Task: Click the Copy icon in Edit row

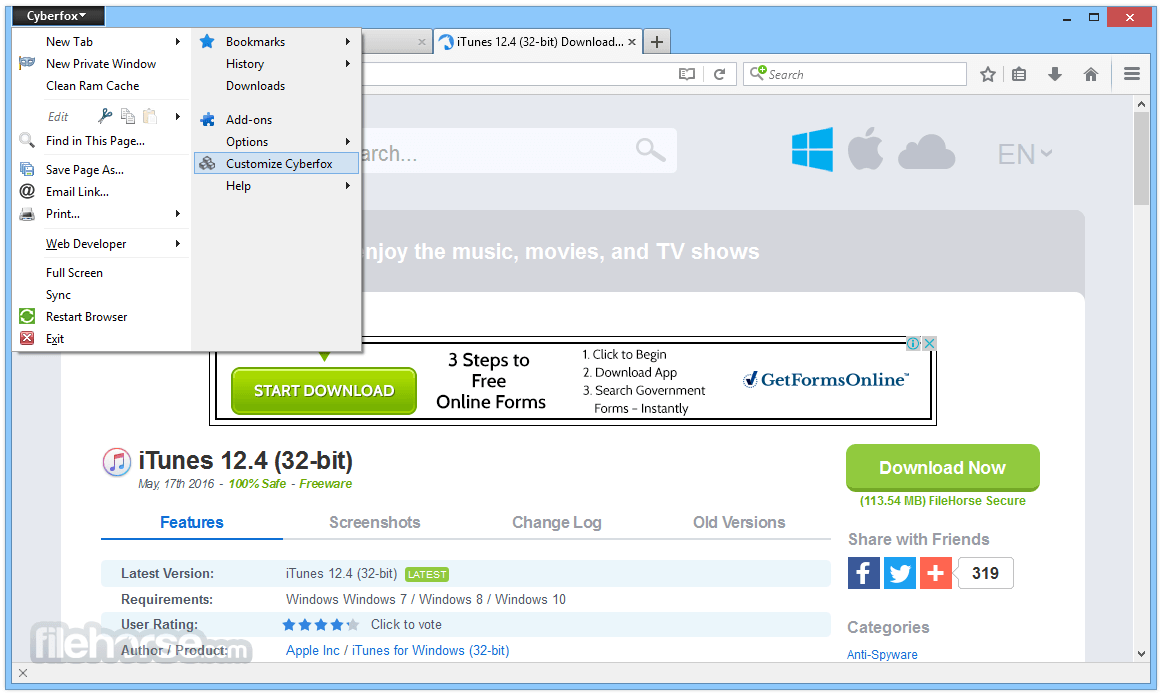Action: 128,116
